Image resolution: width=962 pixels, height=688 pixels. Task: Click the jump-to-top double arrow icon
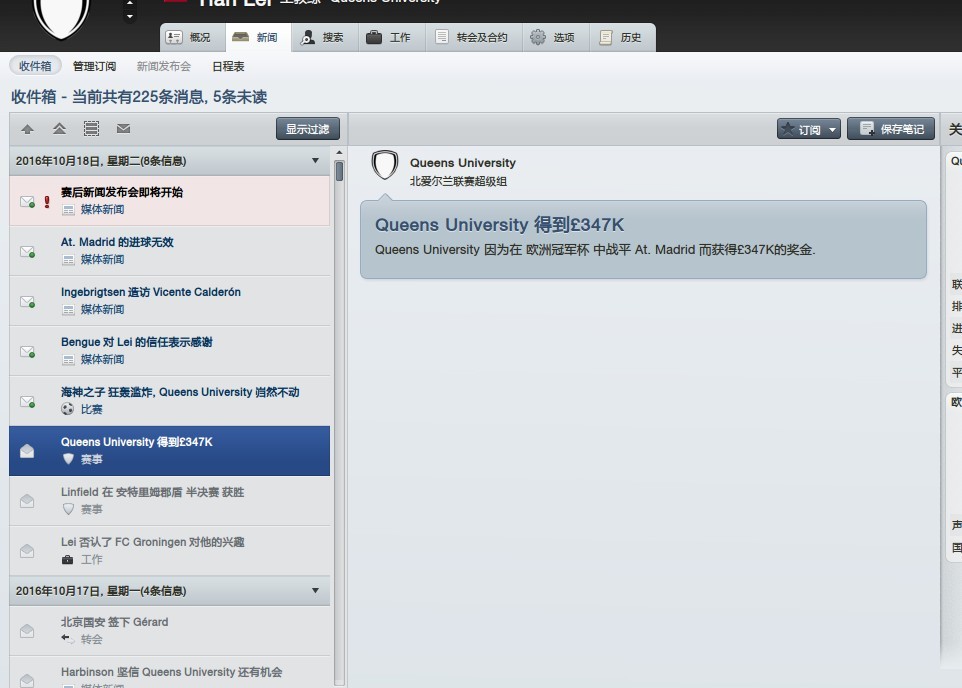point(59,129)
